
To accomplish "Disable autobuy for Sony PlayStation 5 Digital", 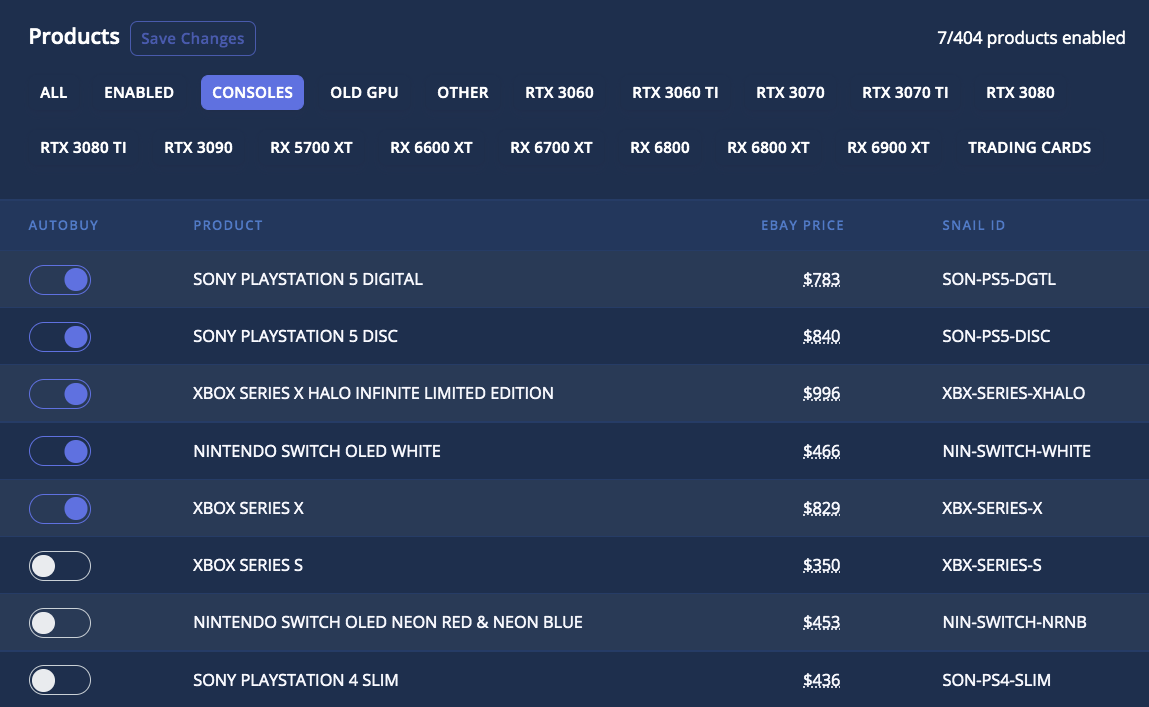I will click(60, 280).
